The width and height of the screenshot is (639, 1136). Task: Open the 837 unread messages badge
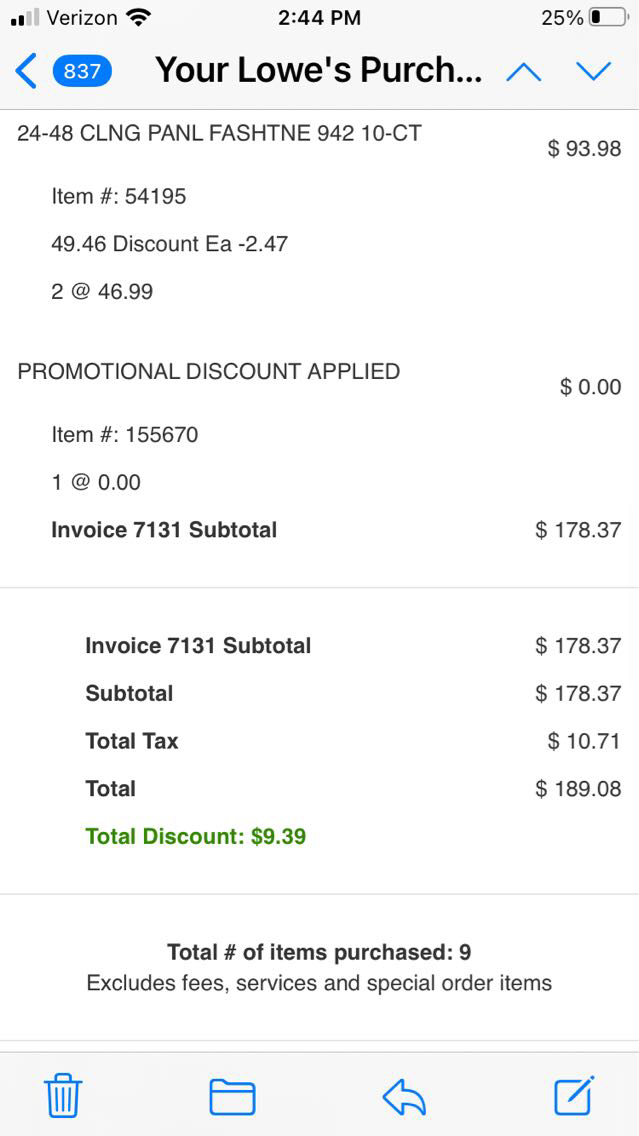tap(81, 71)
